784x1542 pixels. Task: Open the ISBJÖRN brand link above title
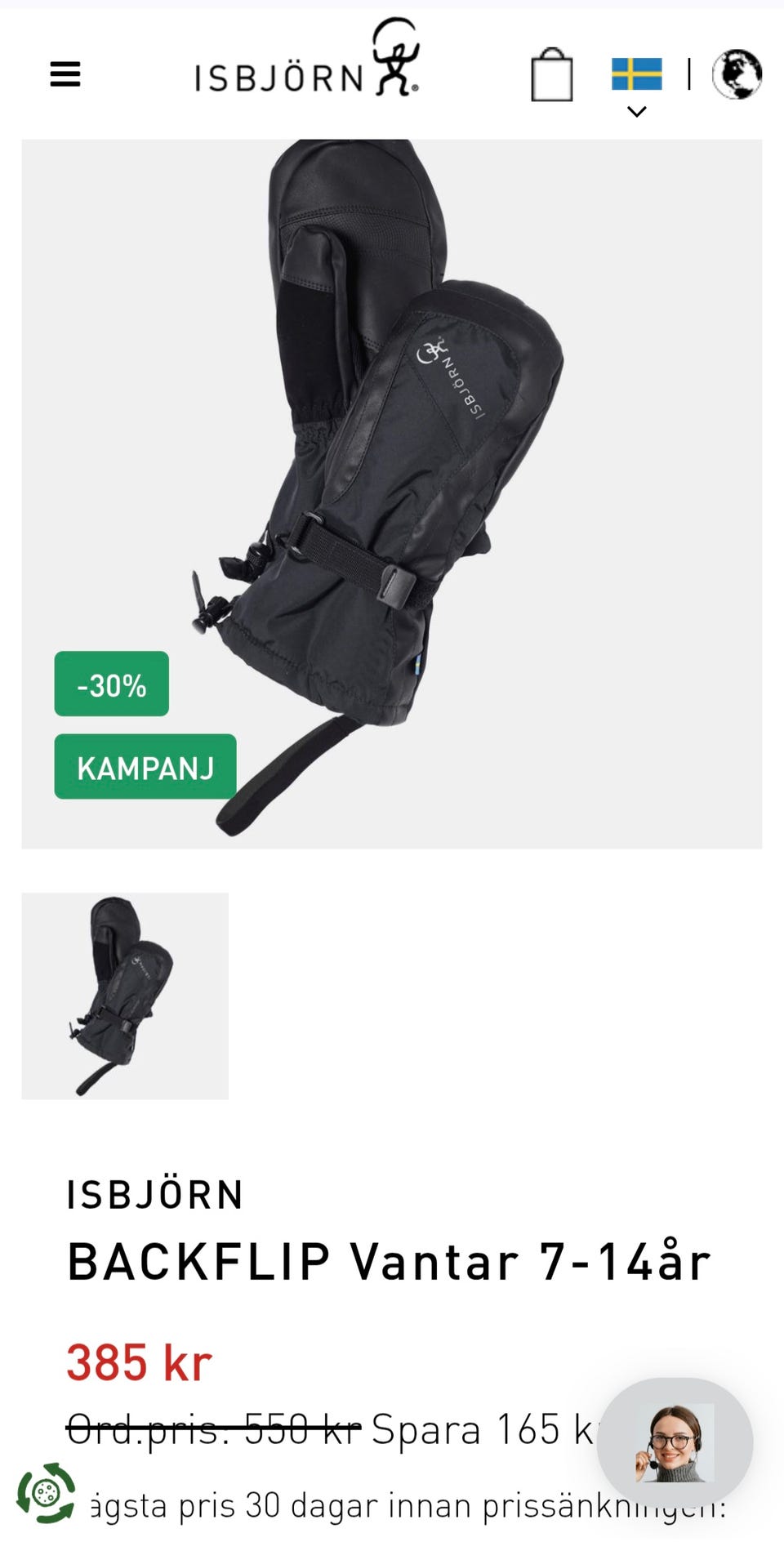pyautogui.click(x=155, y=1195)
